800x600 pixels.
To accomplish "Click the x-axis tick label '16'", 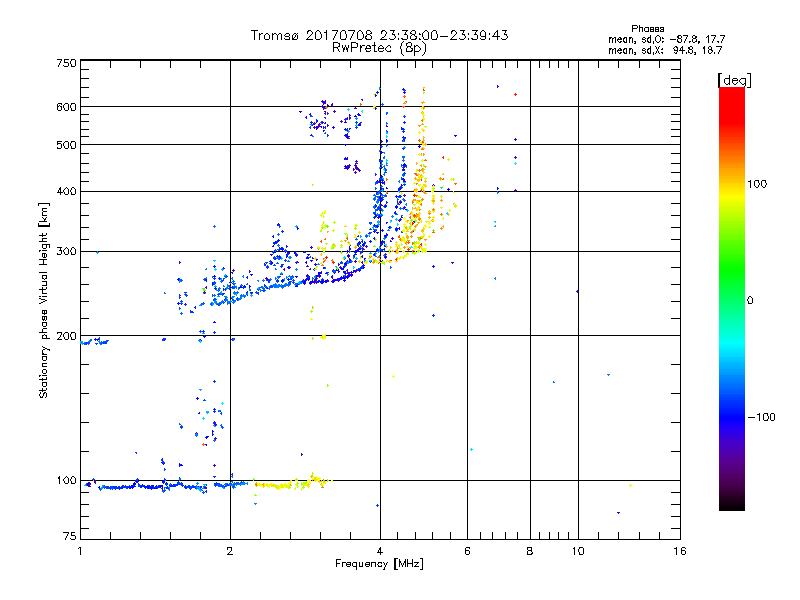I will [x=680, y=551].
